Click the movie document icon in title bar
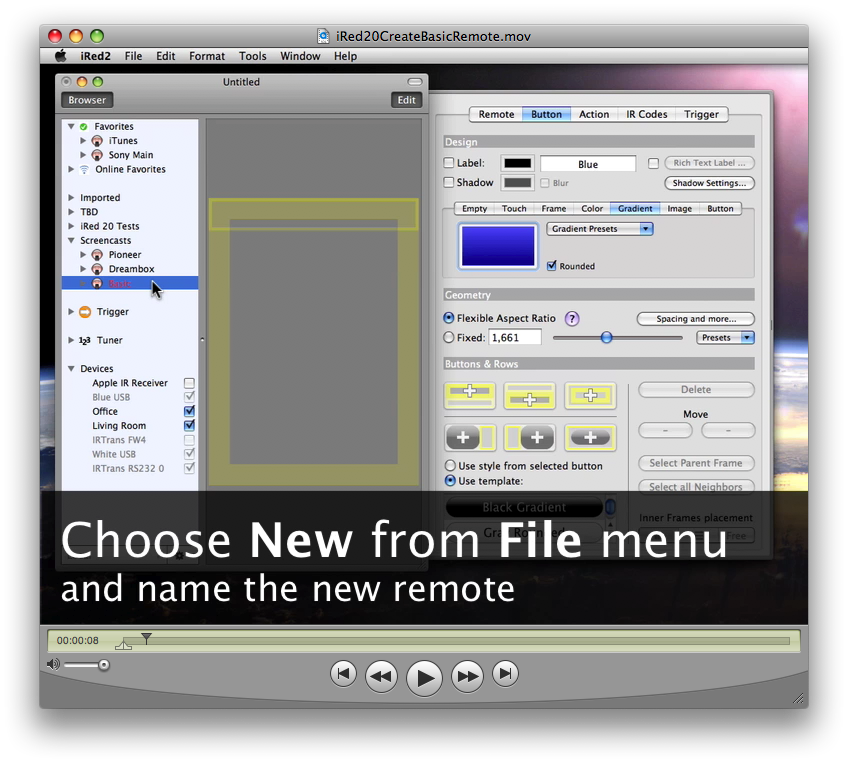Screen dimensions: 848x763 323,36
